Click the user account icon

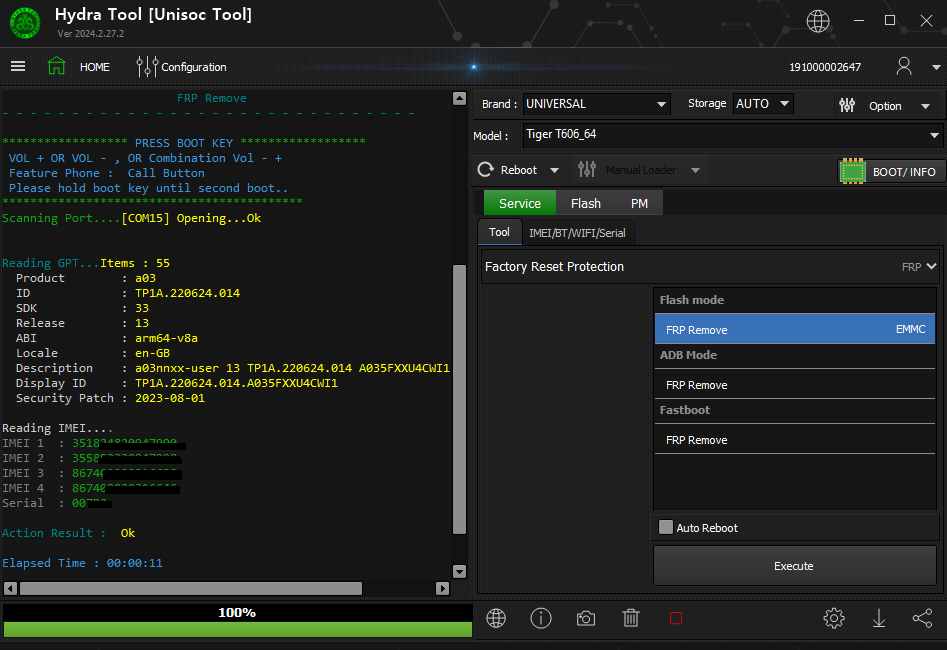tap(904, 67)
